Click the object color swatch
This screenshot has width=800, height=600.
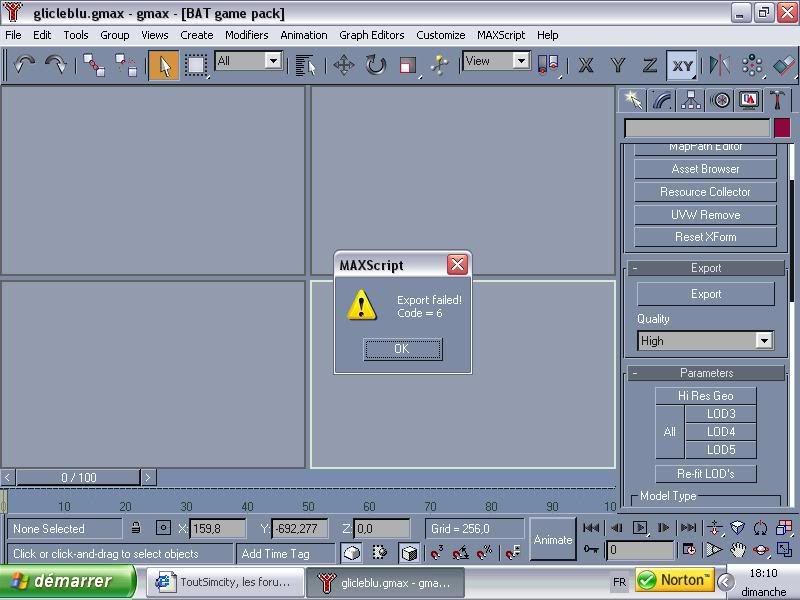[x=782, y=128]
